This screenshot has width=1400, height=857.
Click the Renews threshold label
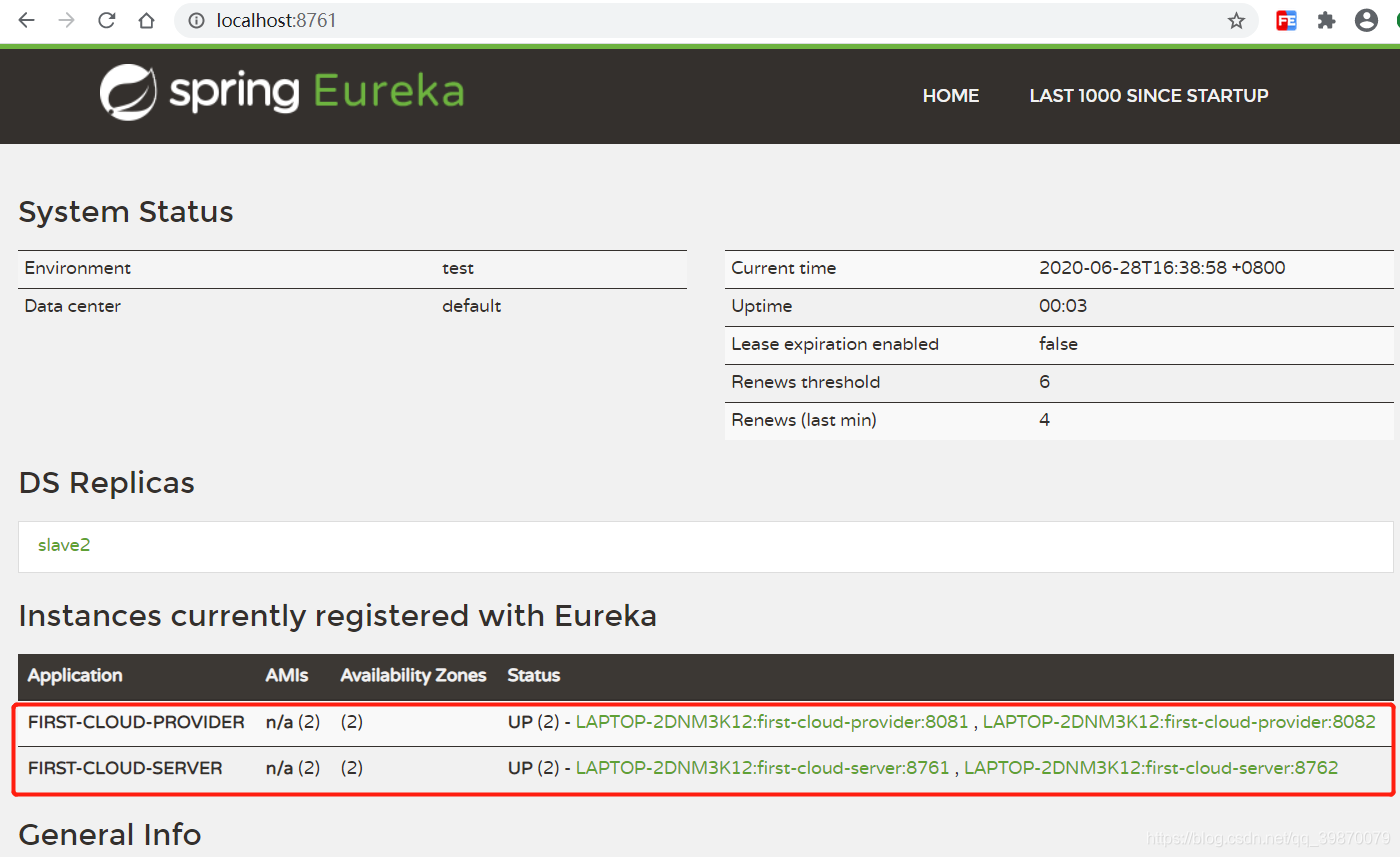(806, 382)
